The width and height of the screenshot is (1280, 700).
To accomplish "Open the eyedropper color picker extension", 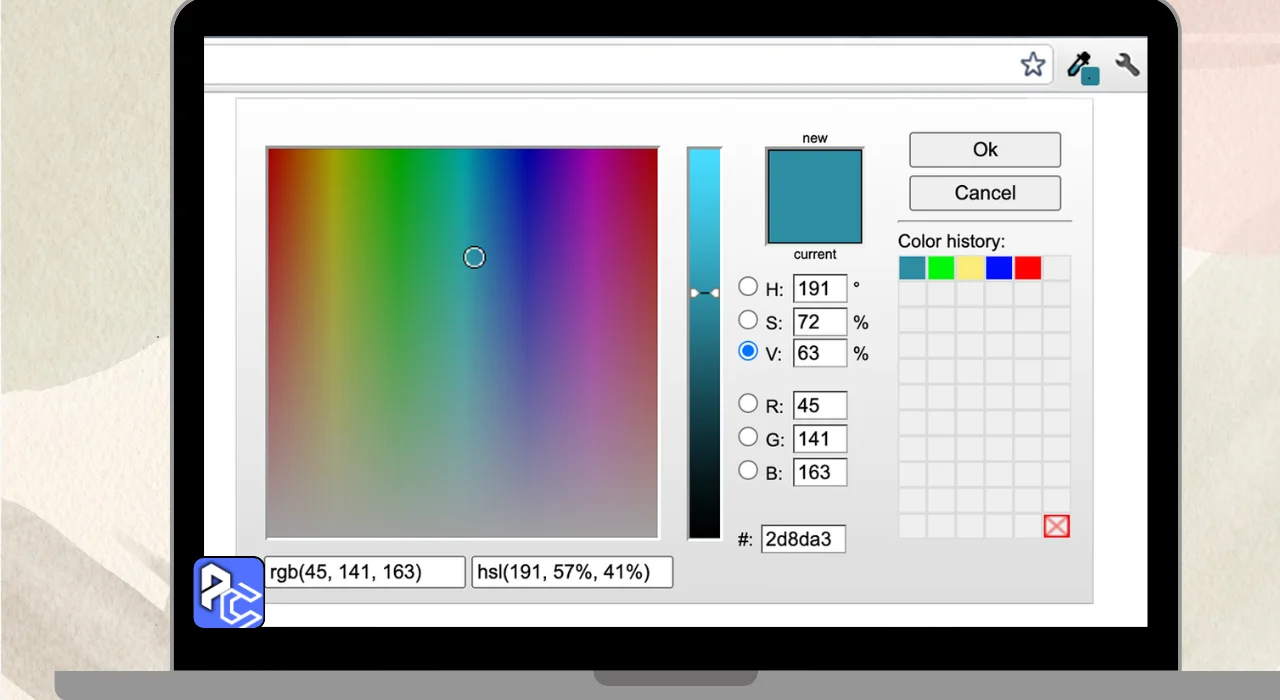I will point(1082,67).
